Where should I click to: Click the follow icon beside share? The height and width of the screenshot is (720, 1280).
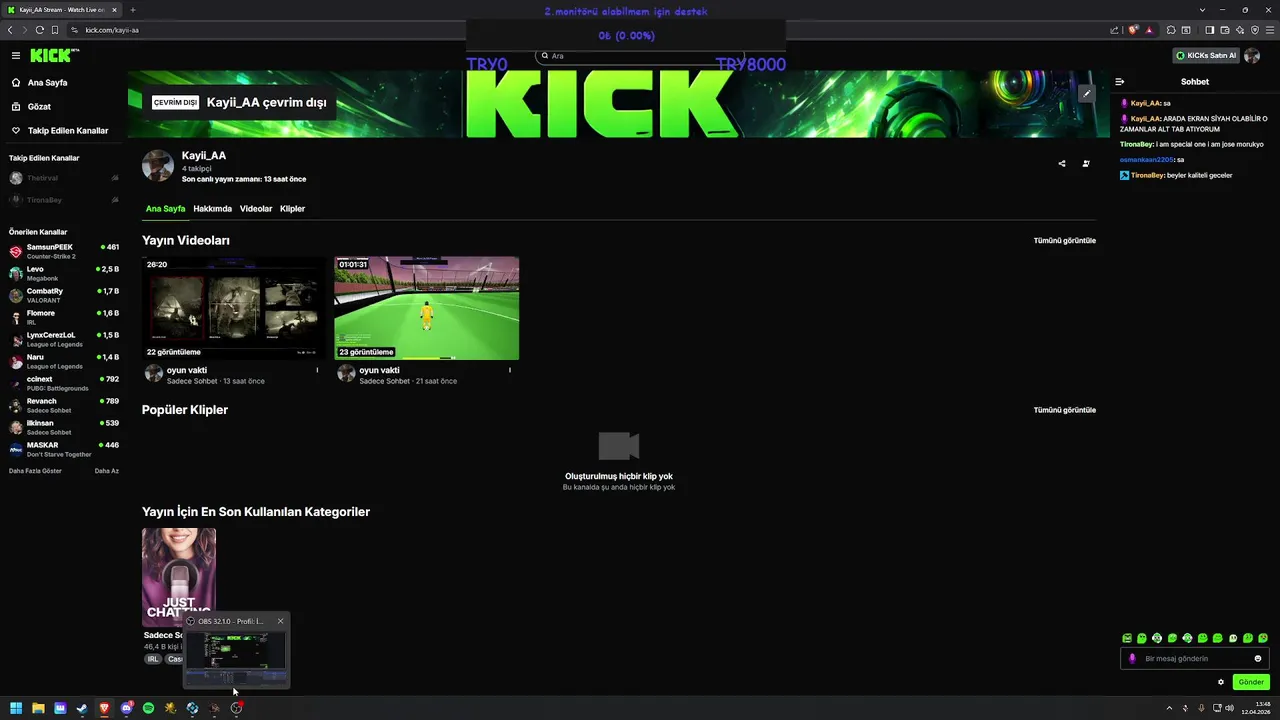click(1086, 163)
